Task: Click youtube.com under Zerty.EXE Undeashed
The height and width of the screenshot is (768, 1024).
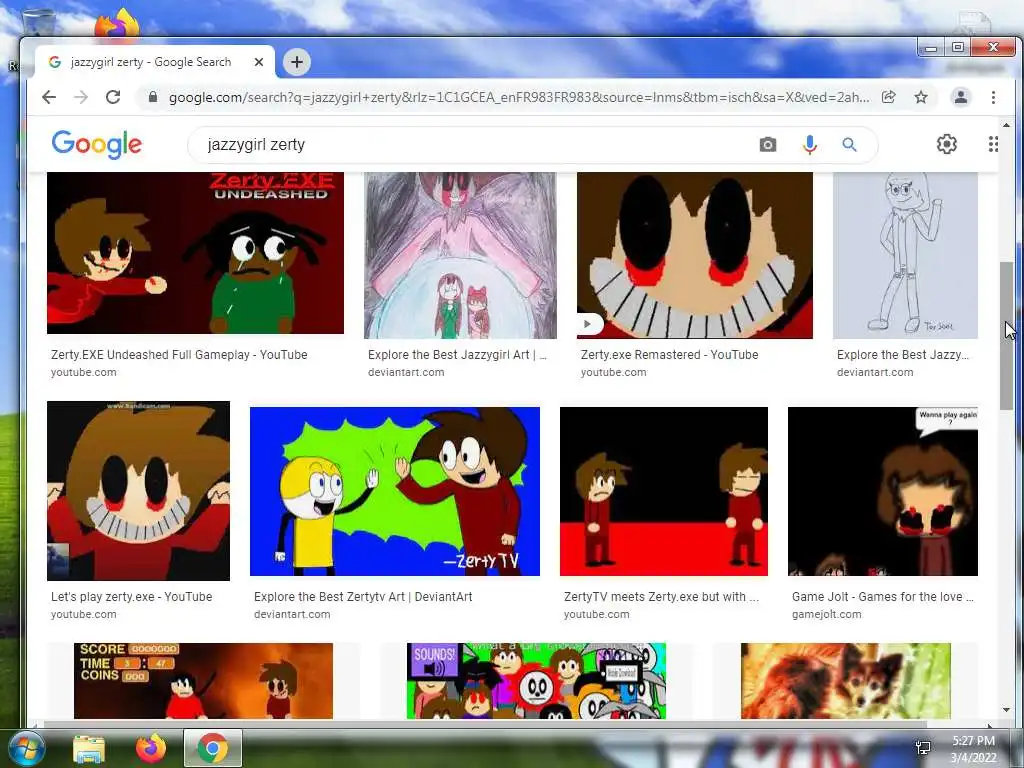Action: [84, 372]
